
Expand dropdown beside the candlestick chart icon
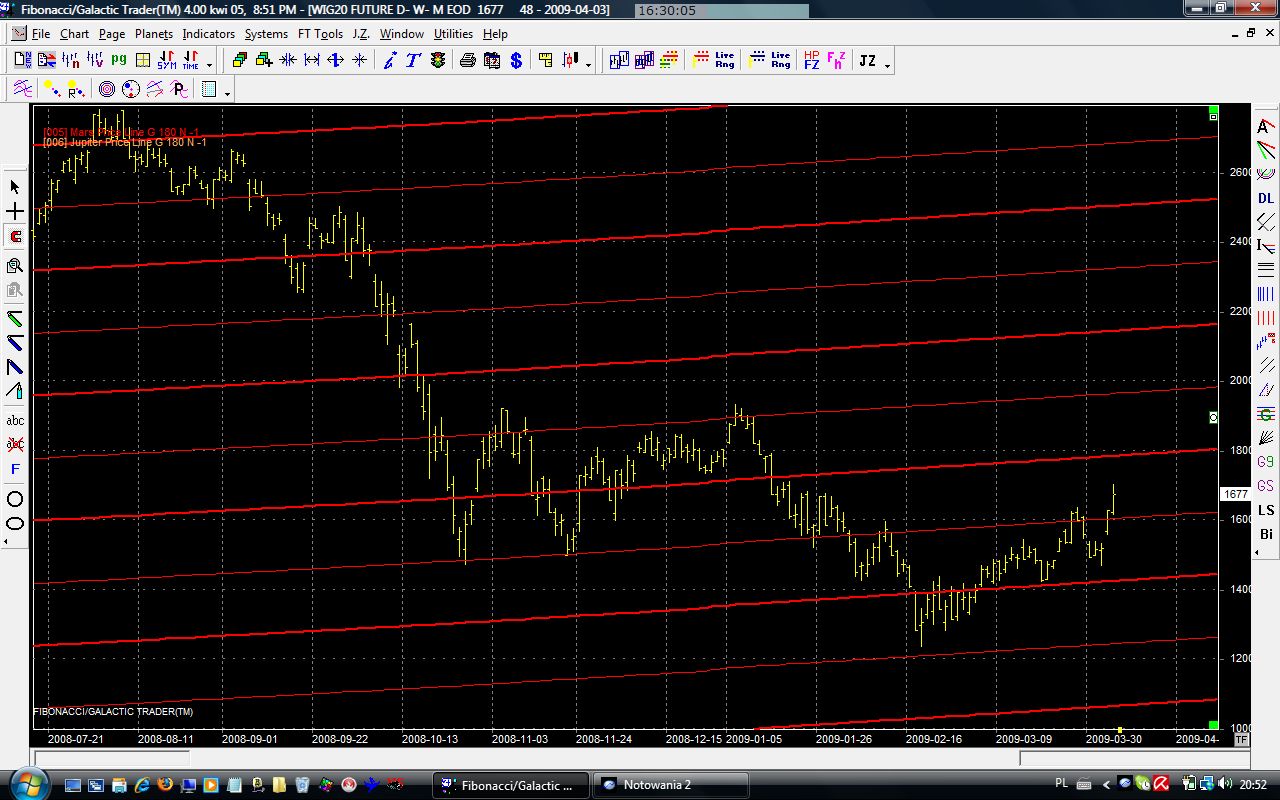(588, 64)
